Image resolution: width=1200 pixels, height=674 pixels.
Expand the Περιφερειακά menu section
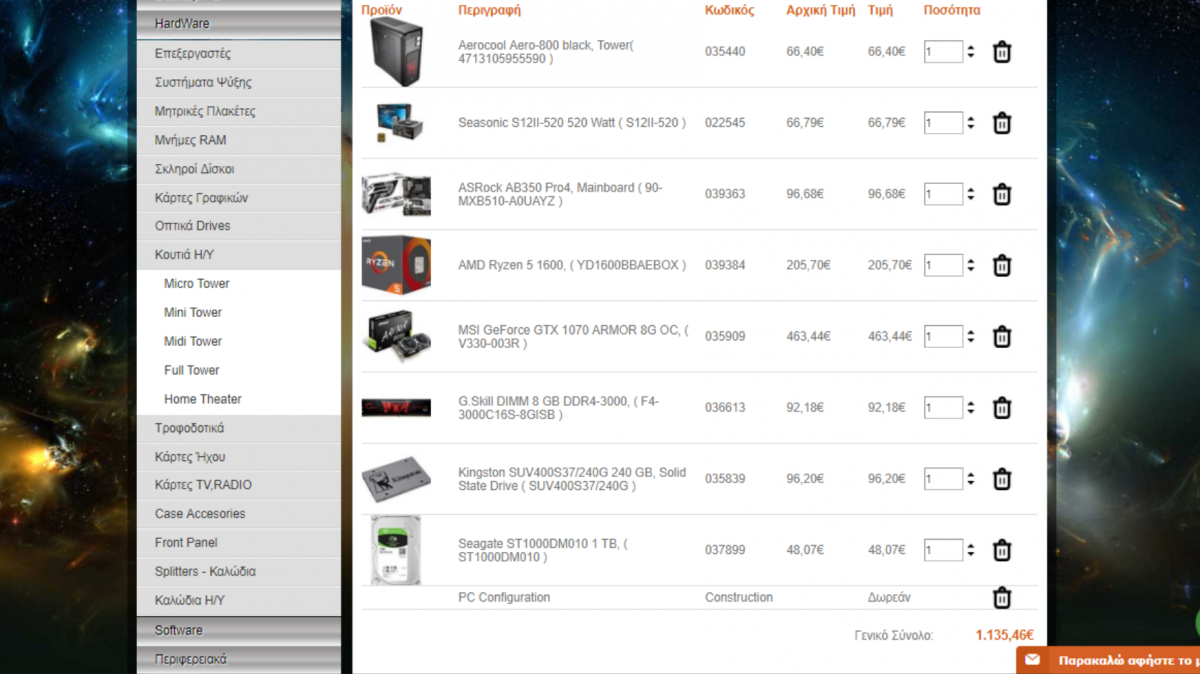pyautogui.click(x=239, y=659)
